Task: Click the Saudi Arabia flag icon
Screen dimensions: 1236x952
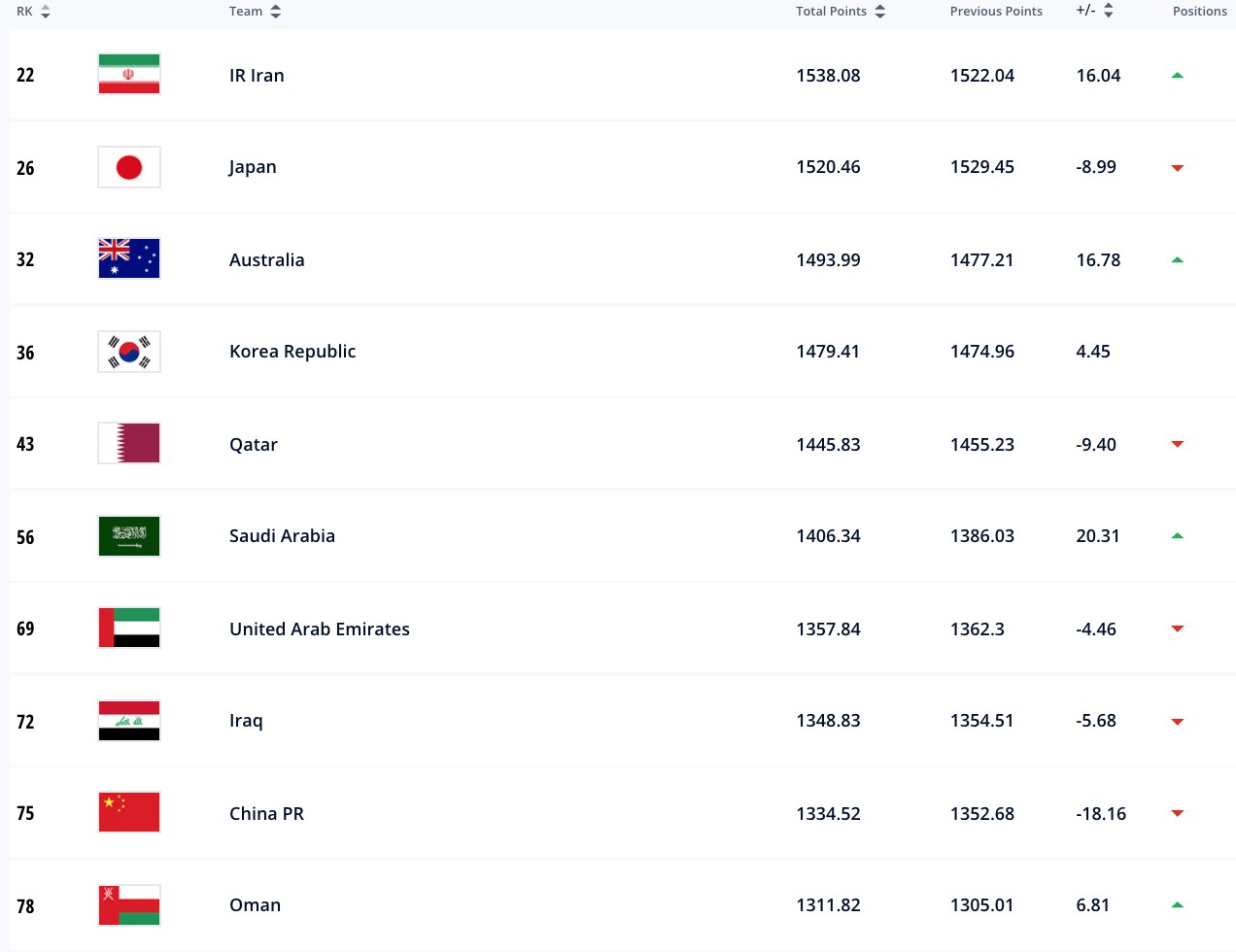Action: click(x=129, y=536)
